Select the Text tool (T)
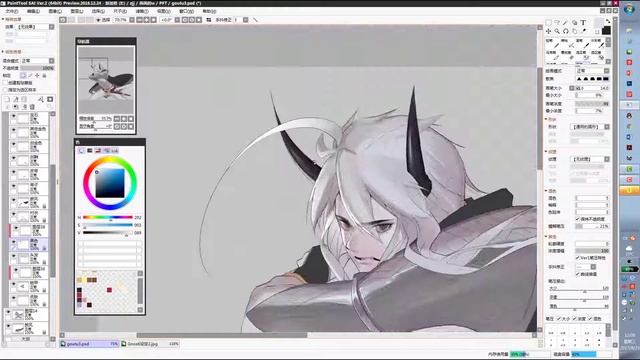This screenshot has width=640, height=360. pos(583,22)
